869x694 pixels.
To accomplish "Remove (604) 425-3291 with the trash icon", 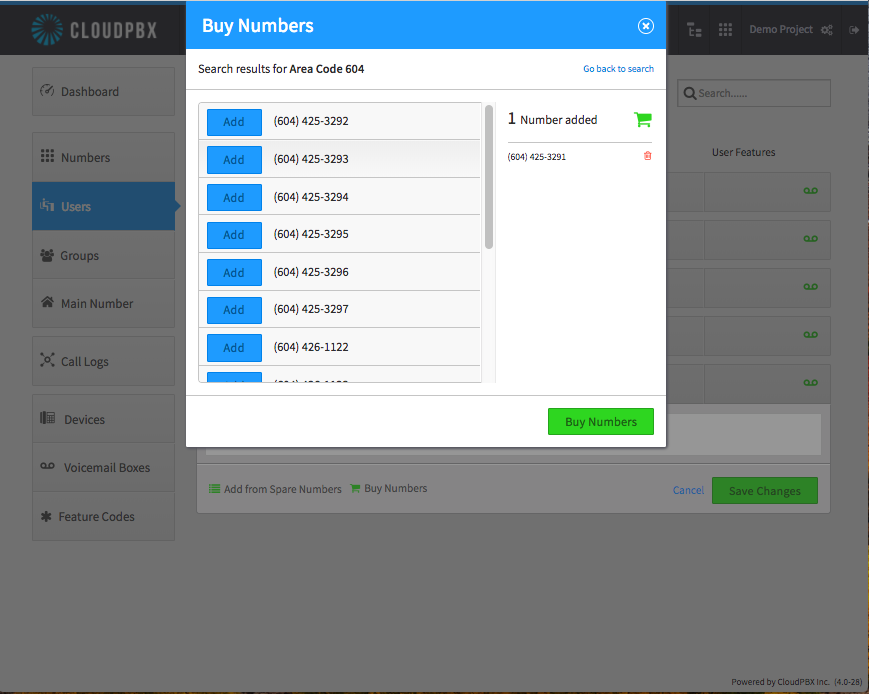I will coord(647,156).
